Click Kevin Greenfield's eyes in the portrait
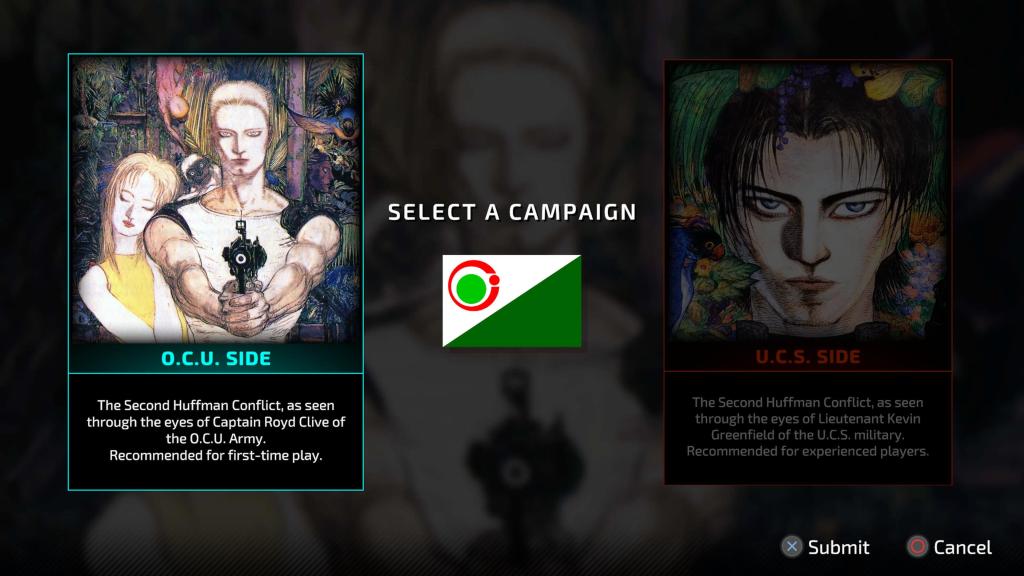This screenshot has width=1024, height=576. tap(809, 207)
